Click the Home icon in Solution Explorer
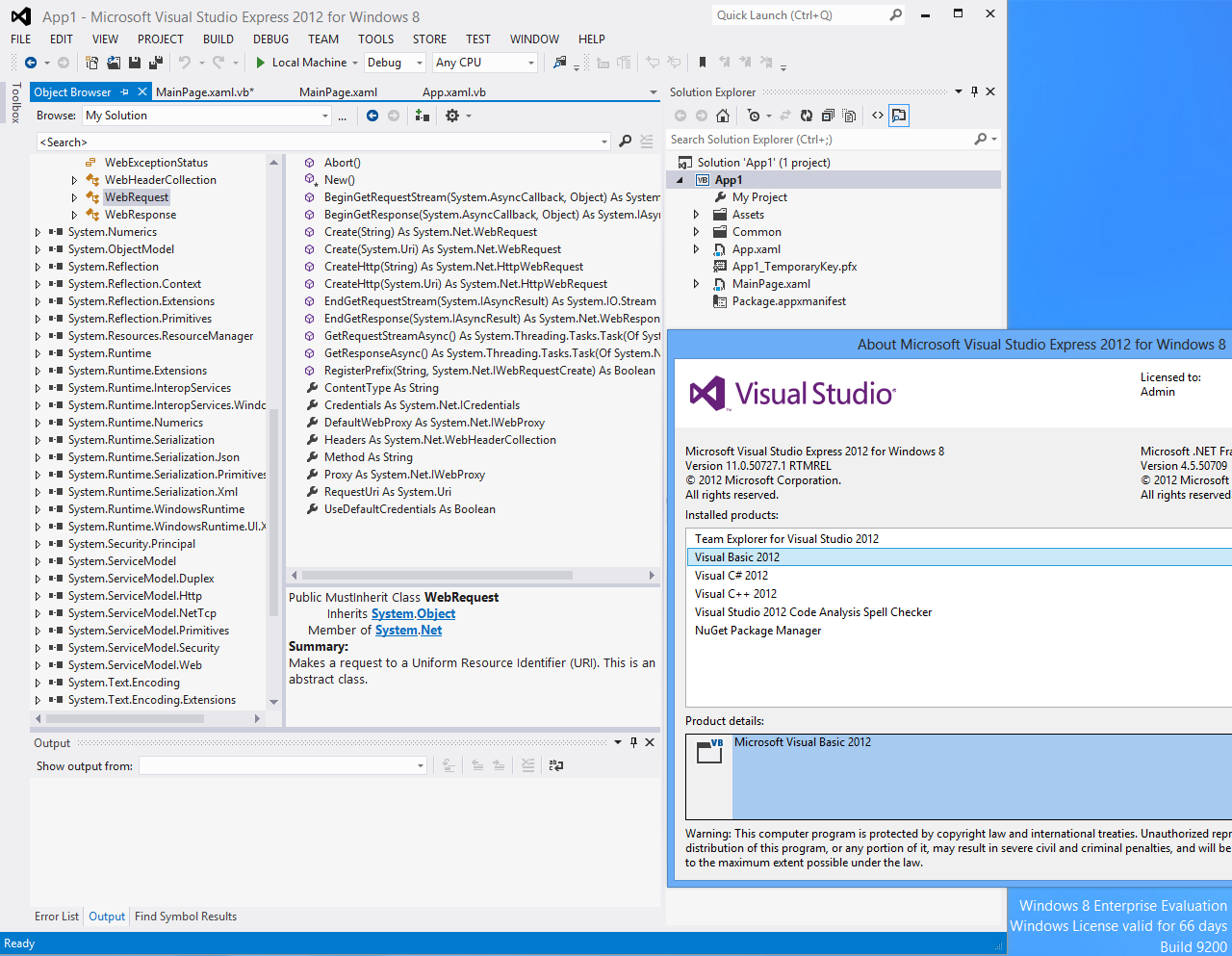The height and width of the screenshot is (956, 1232). click(723, 116)
